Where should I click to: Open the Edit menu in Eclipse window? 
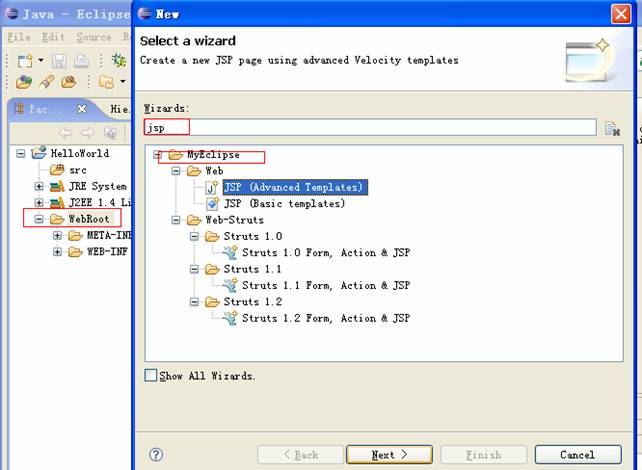click(x=53, y=37)
